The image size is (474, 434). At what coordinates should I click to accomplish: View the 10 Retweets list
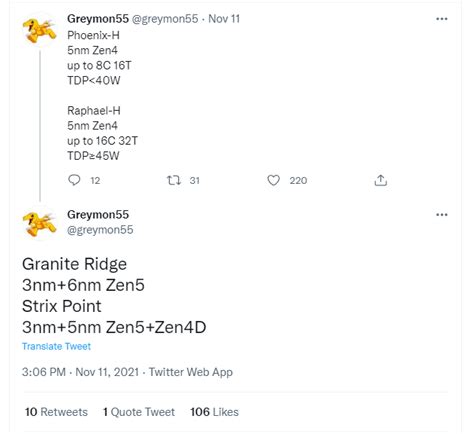56,412
